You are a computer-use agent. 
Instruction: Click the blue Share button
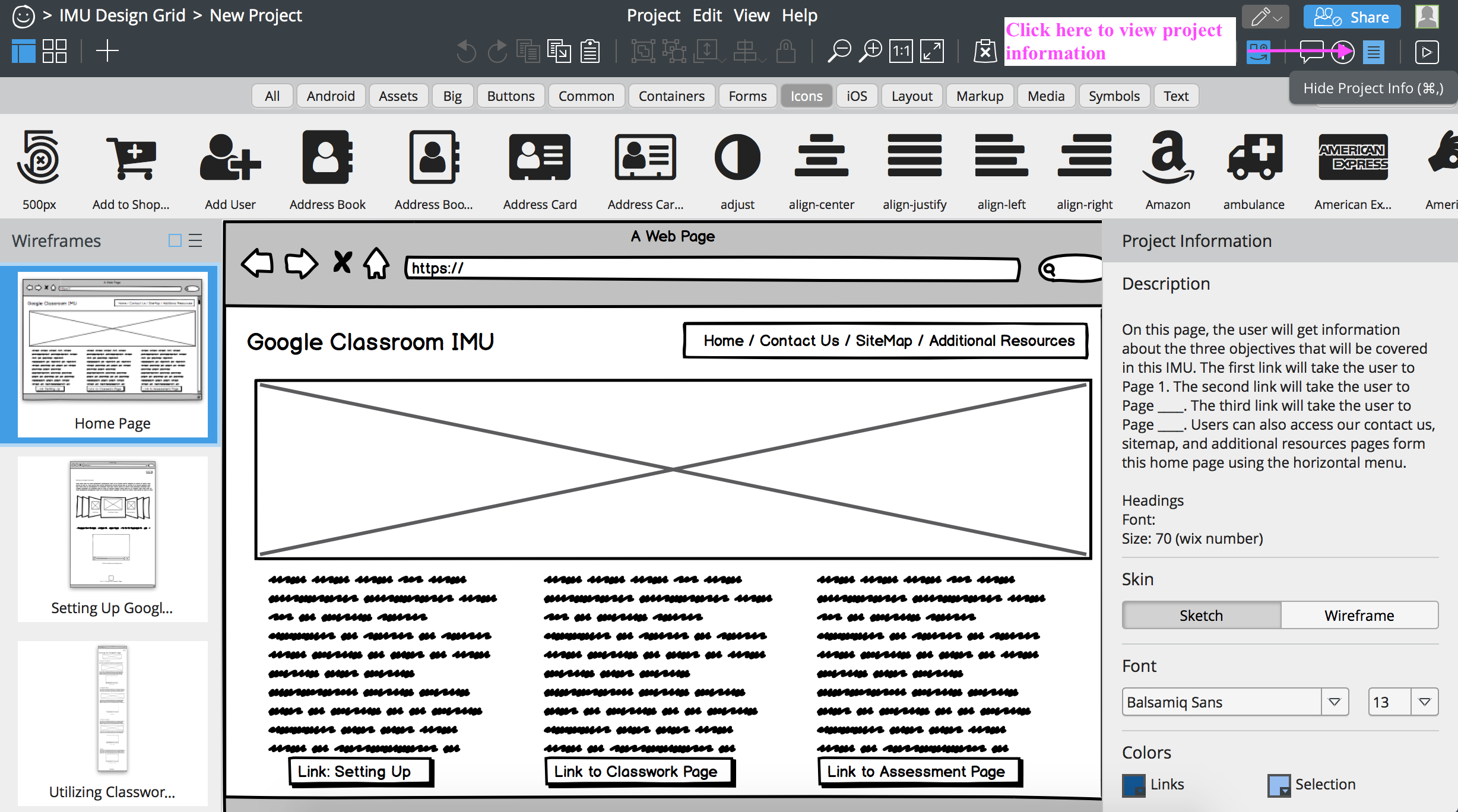tap(1352, 17)
